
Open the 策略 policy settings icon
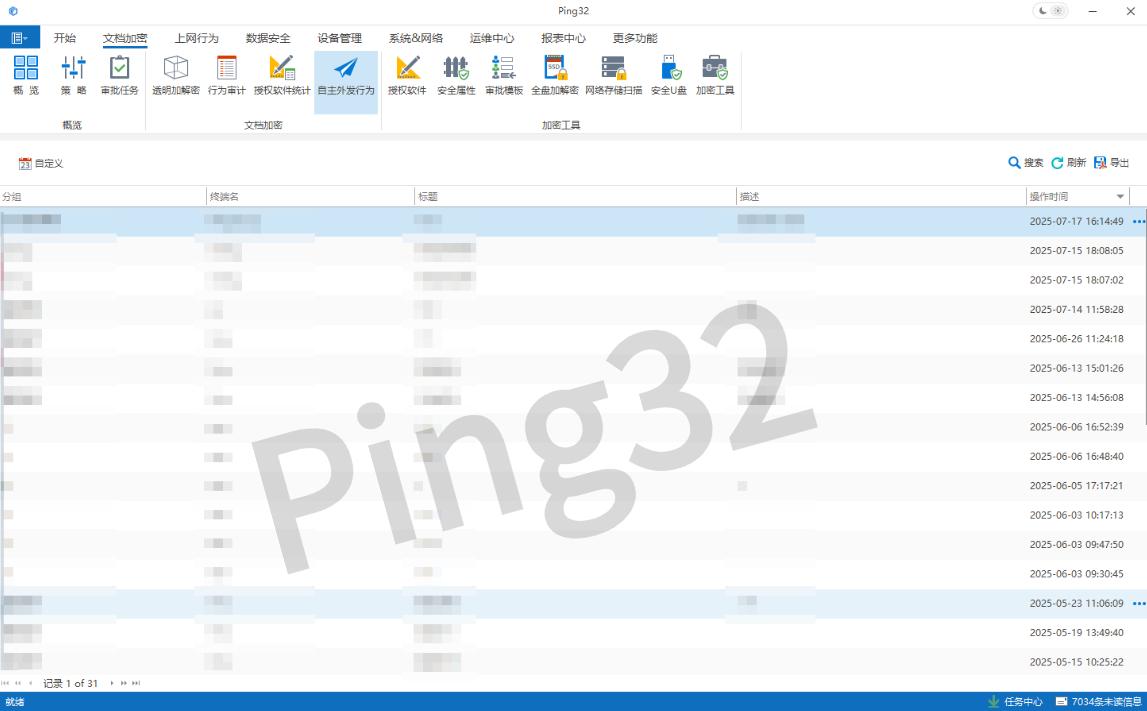73,75
